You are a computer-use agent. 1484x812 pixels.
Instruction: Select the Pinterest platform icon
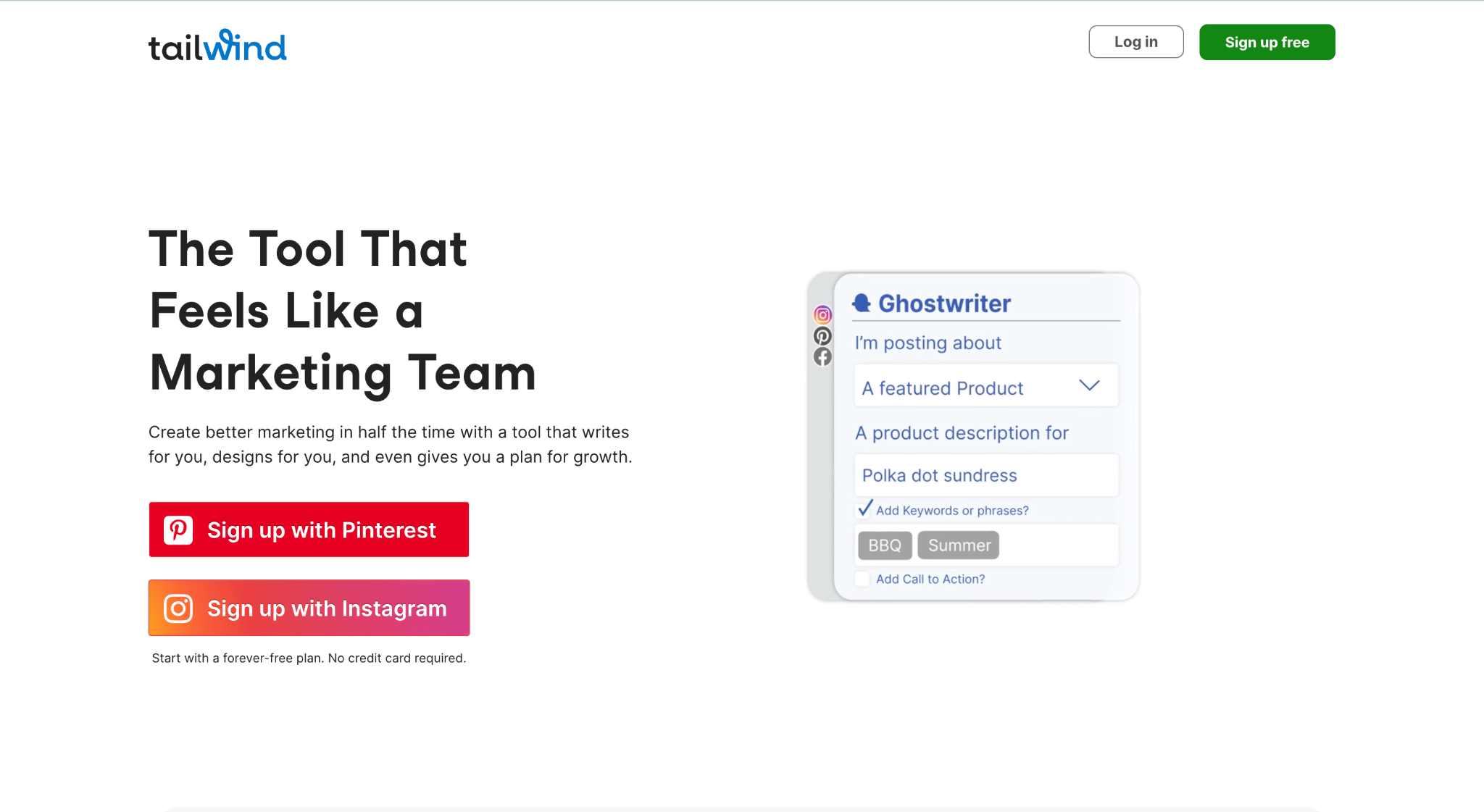click(x=822, y=335)
